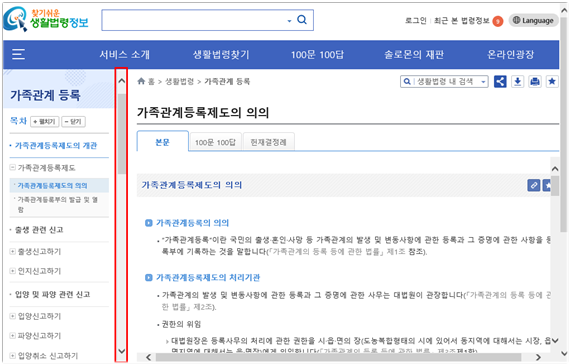The image size is (569, 364).
Task: Select 가족관계등록부의 발급 및 열람 item
Action: (57, 204)
